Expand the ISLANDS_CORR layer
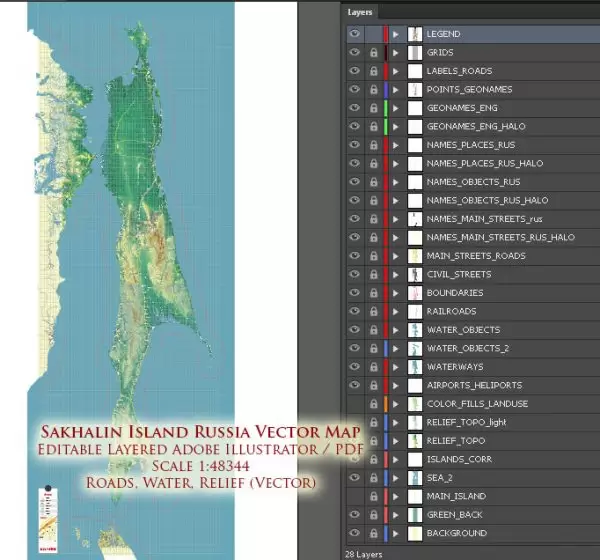Viewport: 600px width, 560px height. click(x=396, y=459)
